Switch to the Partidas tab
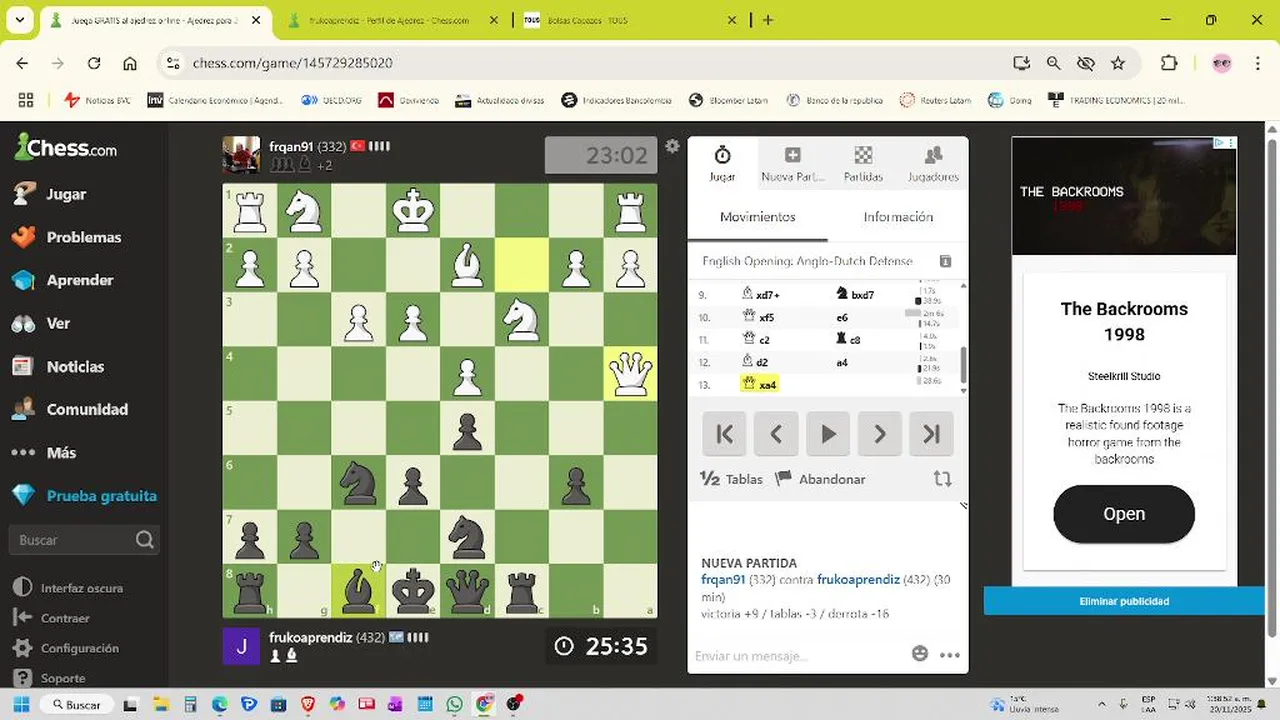Image resolution: width=1280 pixels, height=720 pixels. click(863, 163)
